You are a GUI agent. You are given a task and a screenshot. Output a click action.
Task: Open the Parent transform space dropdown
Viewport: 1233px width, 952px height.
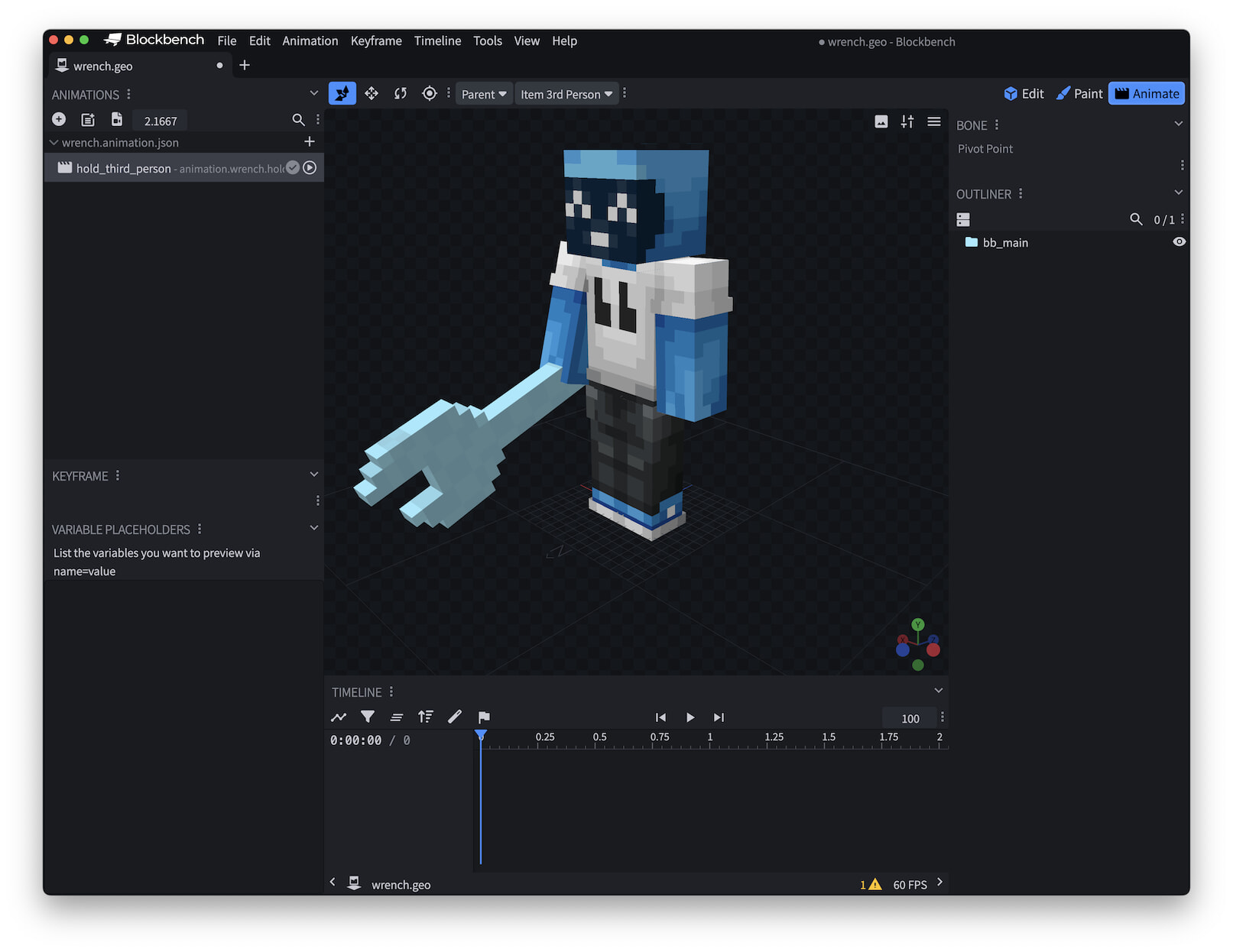(484, 94)
